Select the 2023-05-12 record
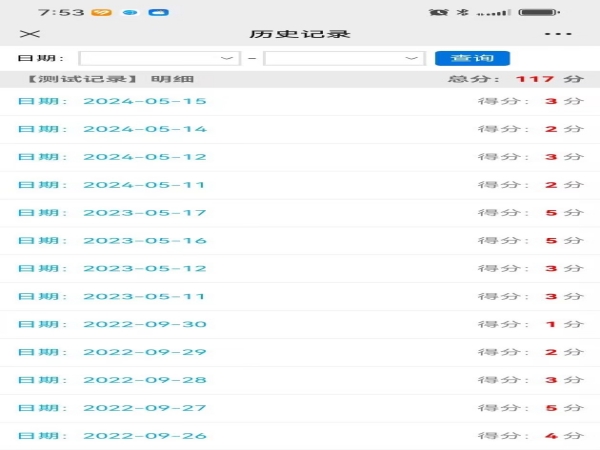The height and width of the screenshot is (450, 600). coord(300,269)
